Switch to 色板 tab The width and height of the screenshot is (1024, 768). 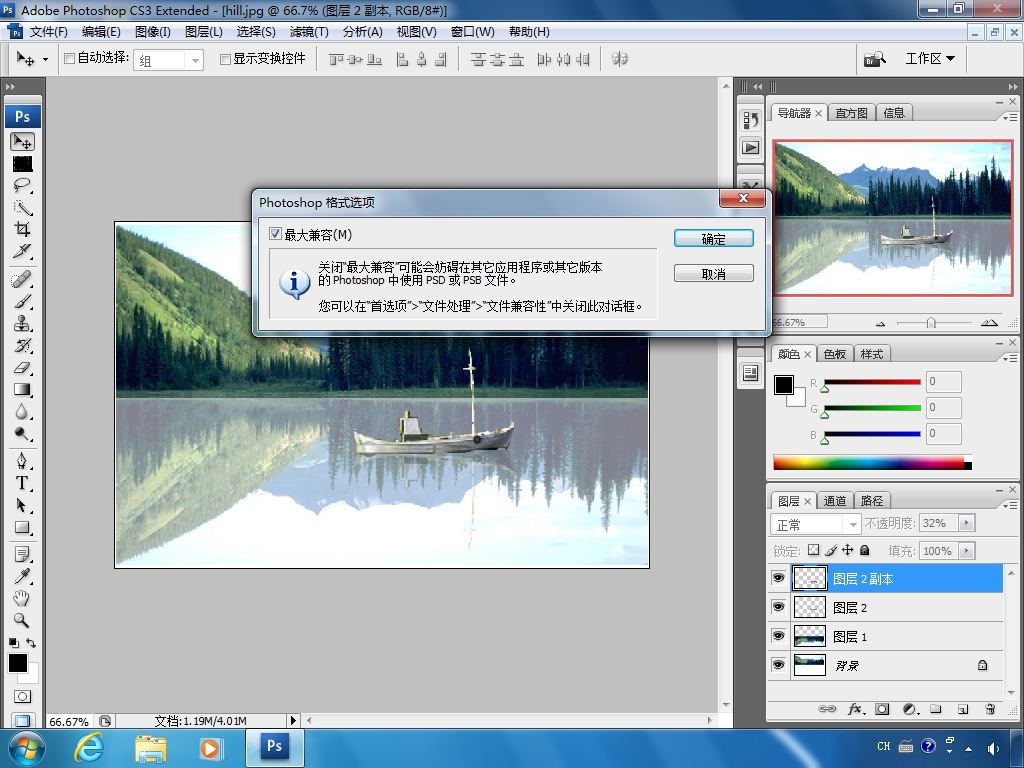835,354
